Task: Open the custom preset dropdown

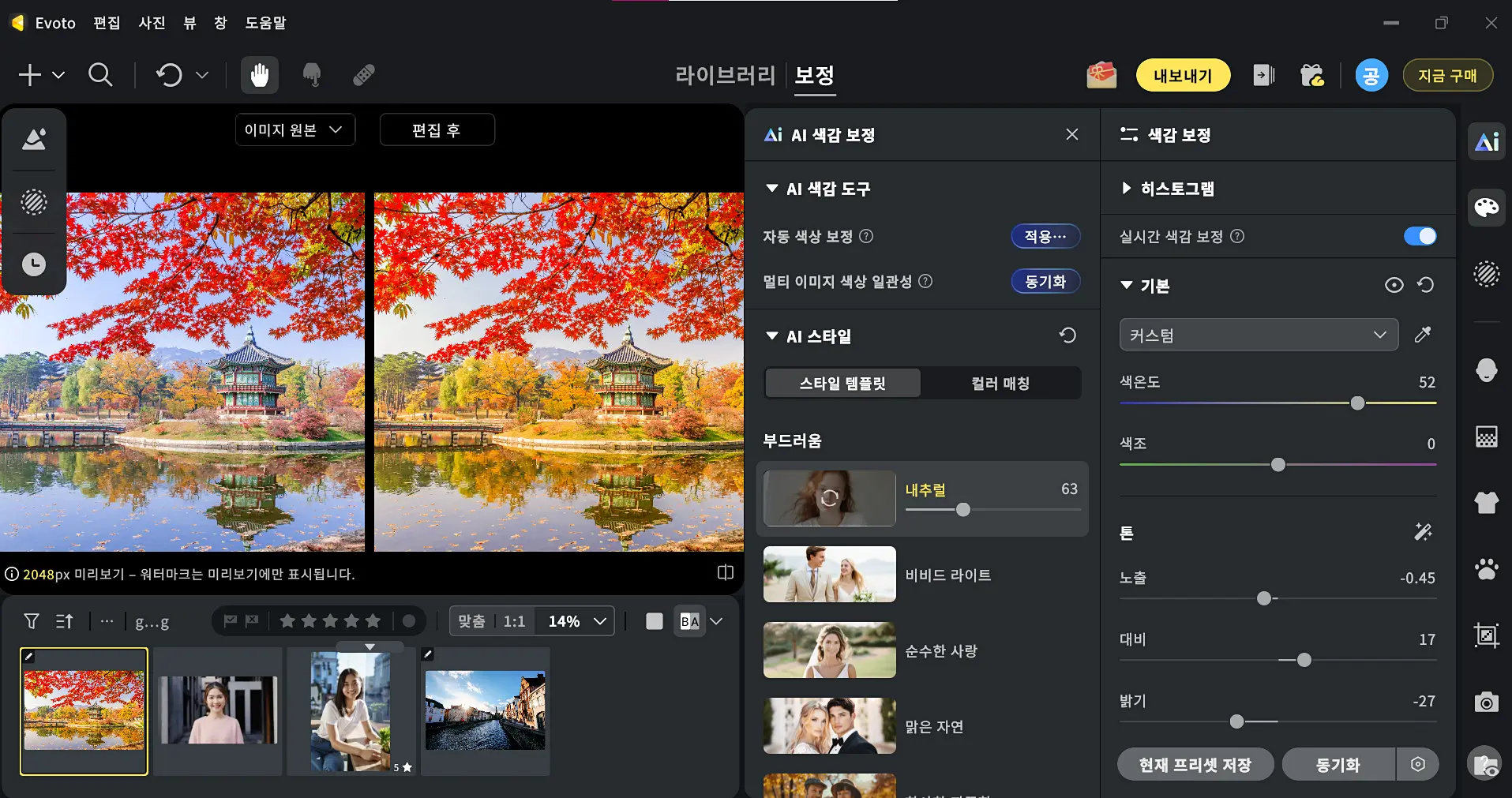Action: click(1257, 334)
